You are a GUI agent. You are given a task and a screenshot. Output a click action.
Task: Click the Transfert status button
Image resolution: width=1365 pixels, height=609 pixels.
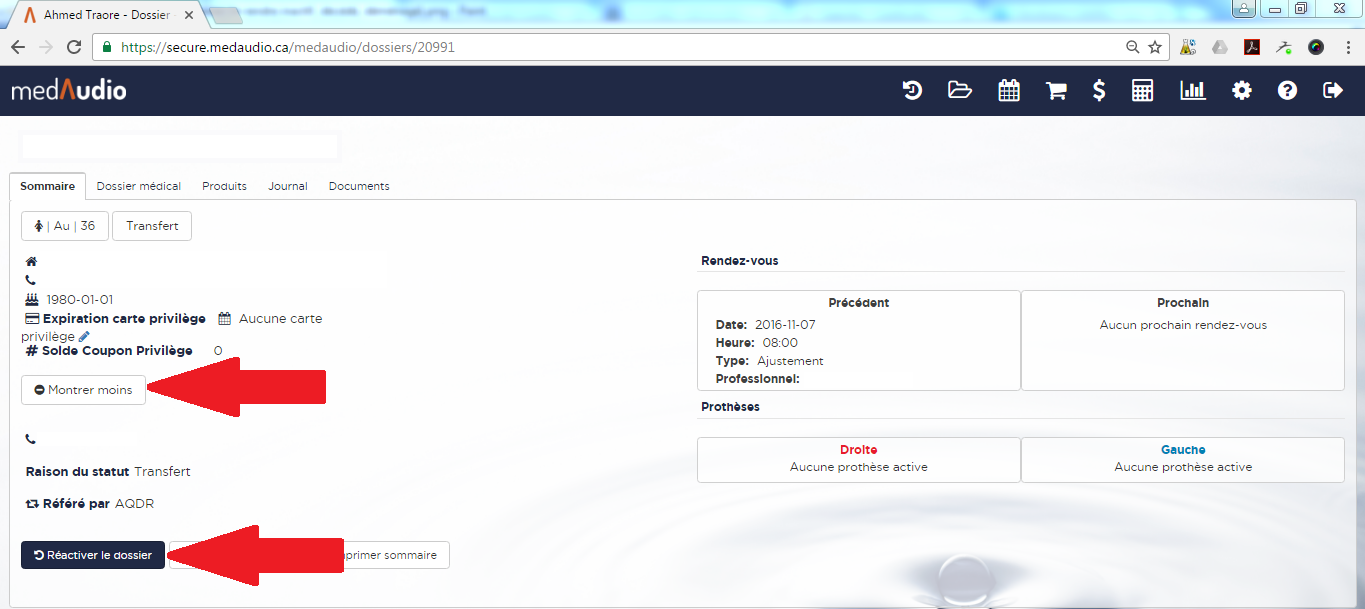pos(152,226)
